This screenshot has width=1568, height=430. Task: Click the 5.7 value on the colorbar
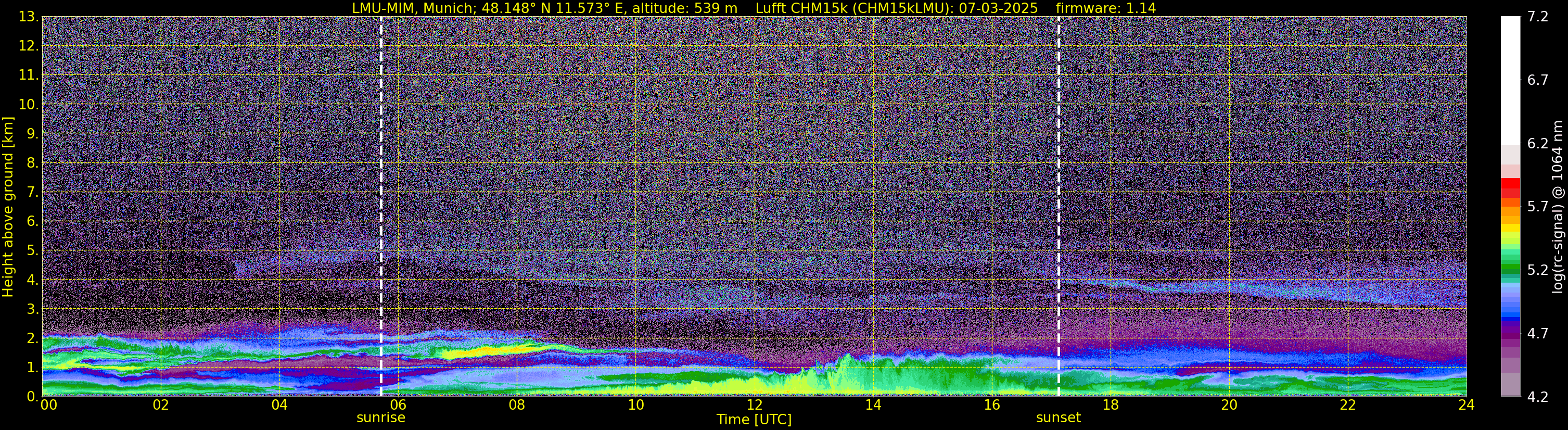pyautogui.click(x=1538, y=207)
